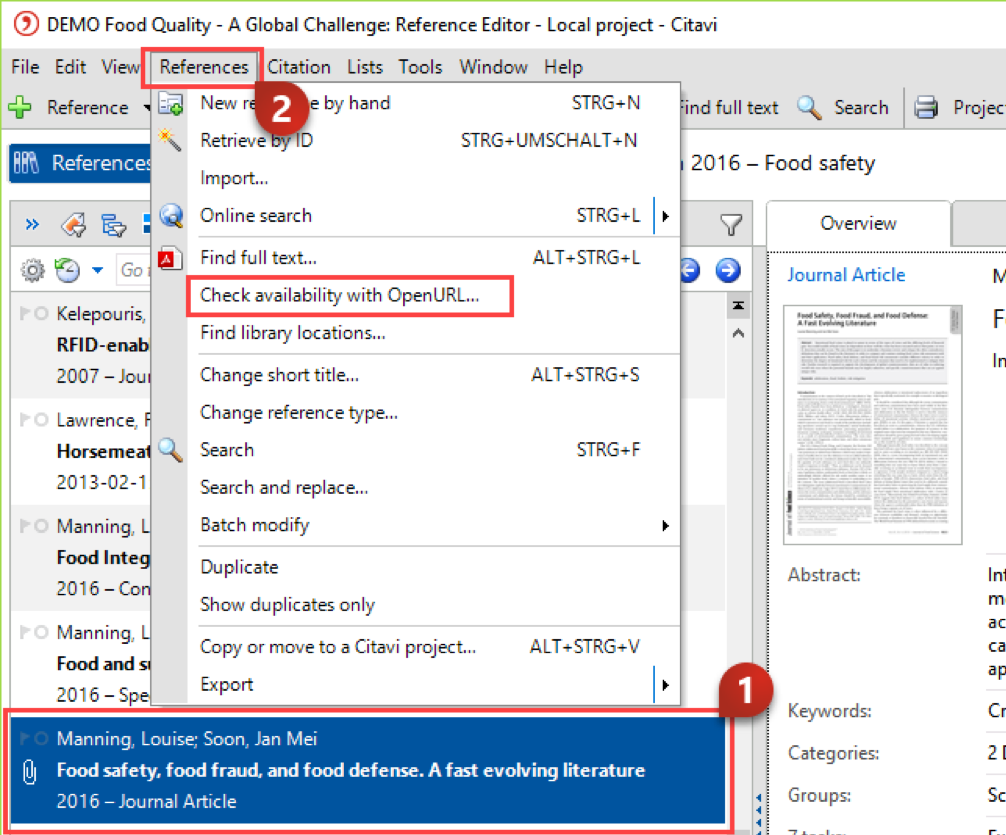Open the dropdown arrow next to clock icon

point(98,270)
